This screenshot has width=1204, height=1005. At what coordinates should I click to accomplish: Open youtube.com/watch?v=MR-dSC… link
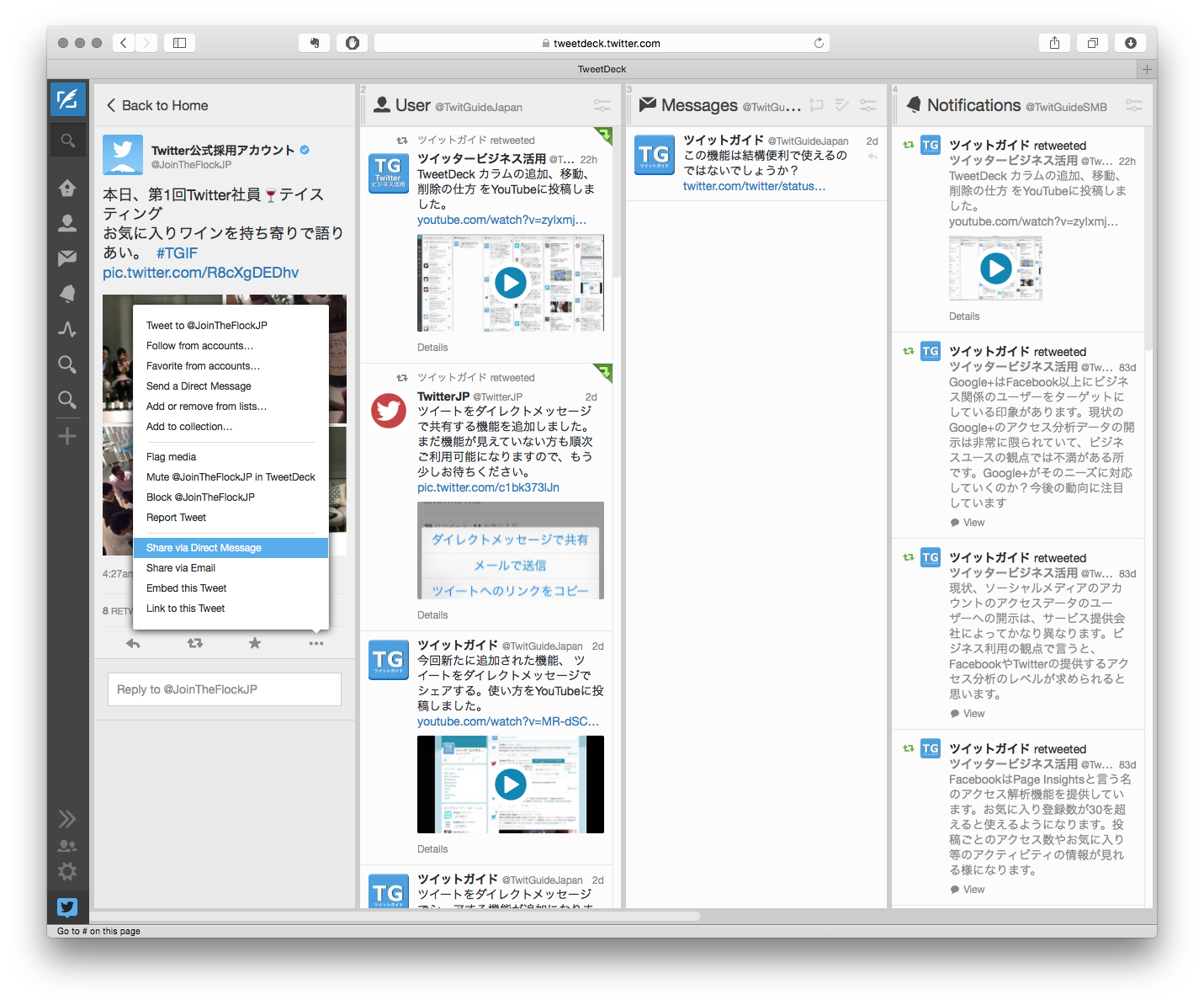pyautogui.click(x=508, y=721)
